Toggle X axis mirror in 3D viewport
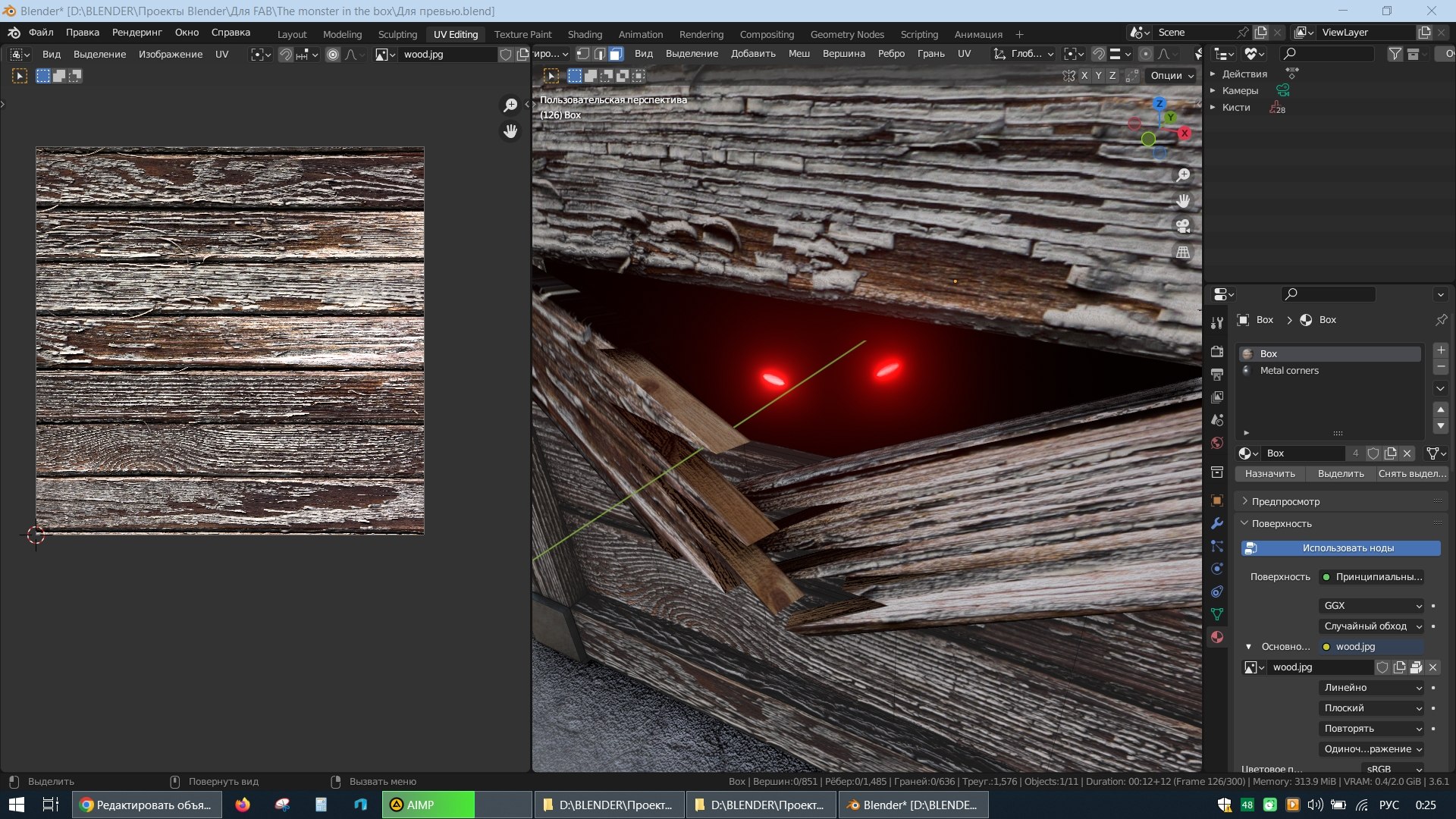 point(1084,76)
